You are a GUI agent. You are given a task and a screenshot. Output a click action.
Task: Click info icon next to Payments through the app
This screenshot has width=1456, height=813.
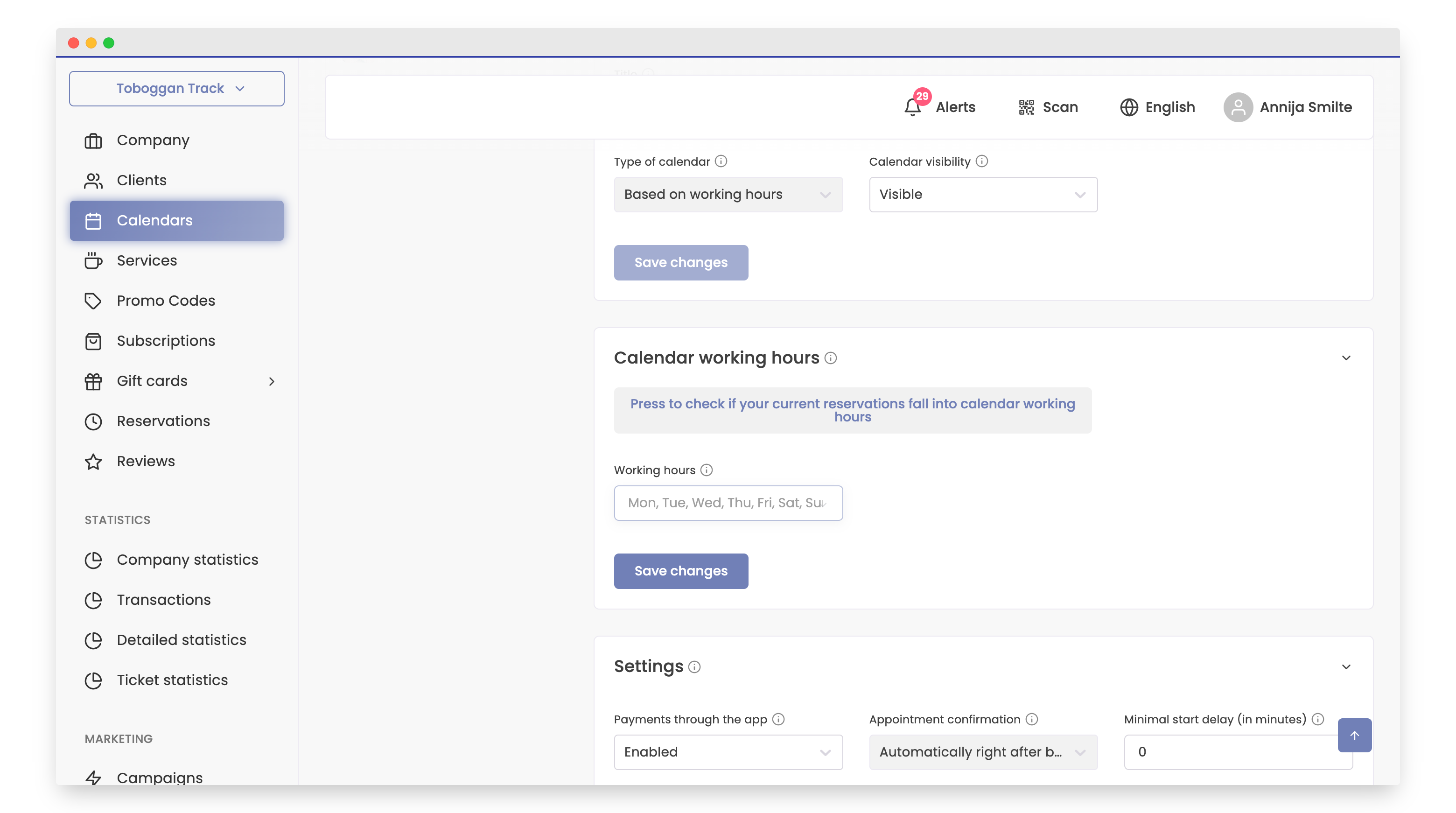point(778,719)
